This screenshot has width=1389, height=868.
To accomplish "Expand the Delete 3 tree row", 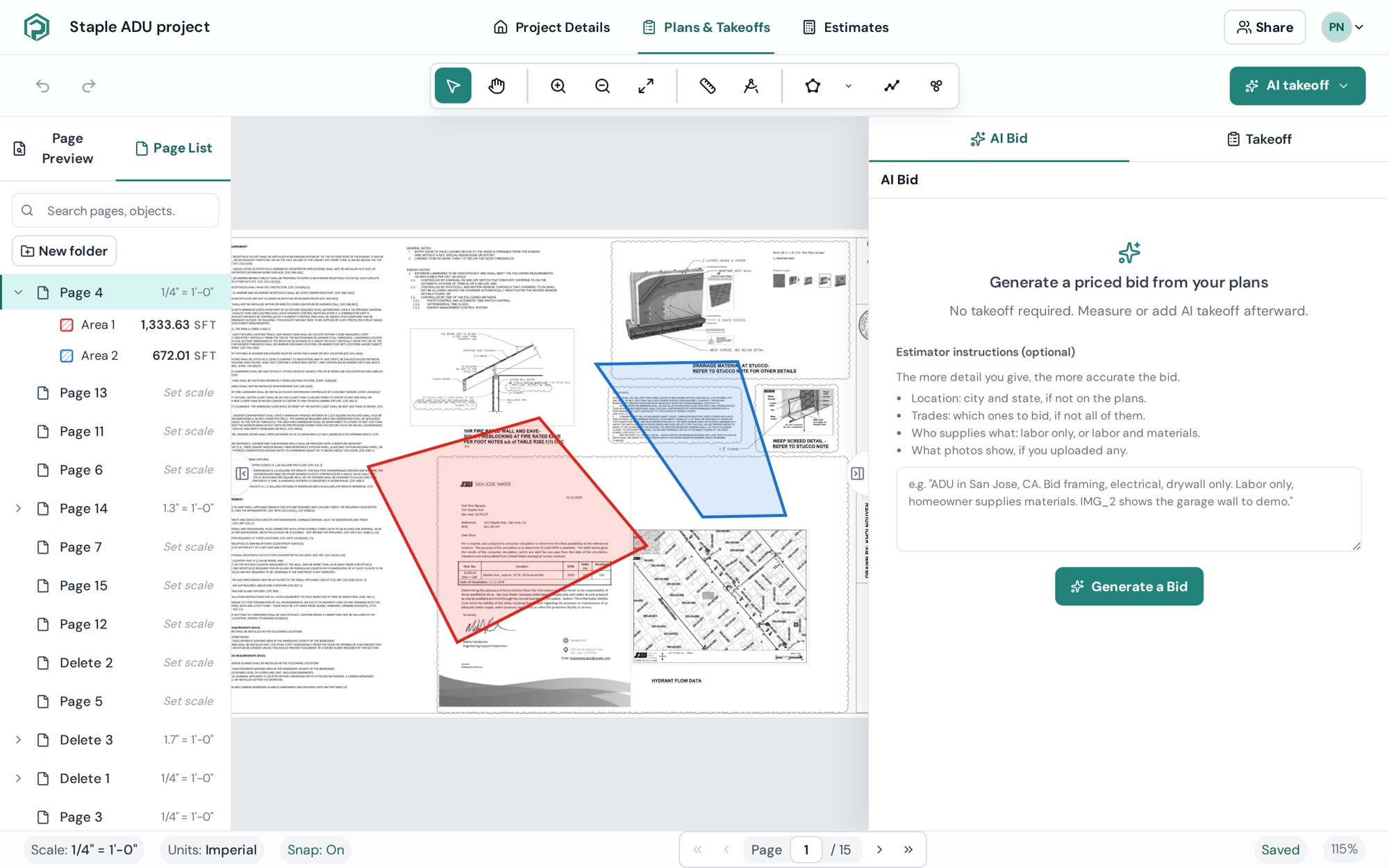I will click(19, 740).
